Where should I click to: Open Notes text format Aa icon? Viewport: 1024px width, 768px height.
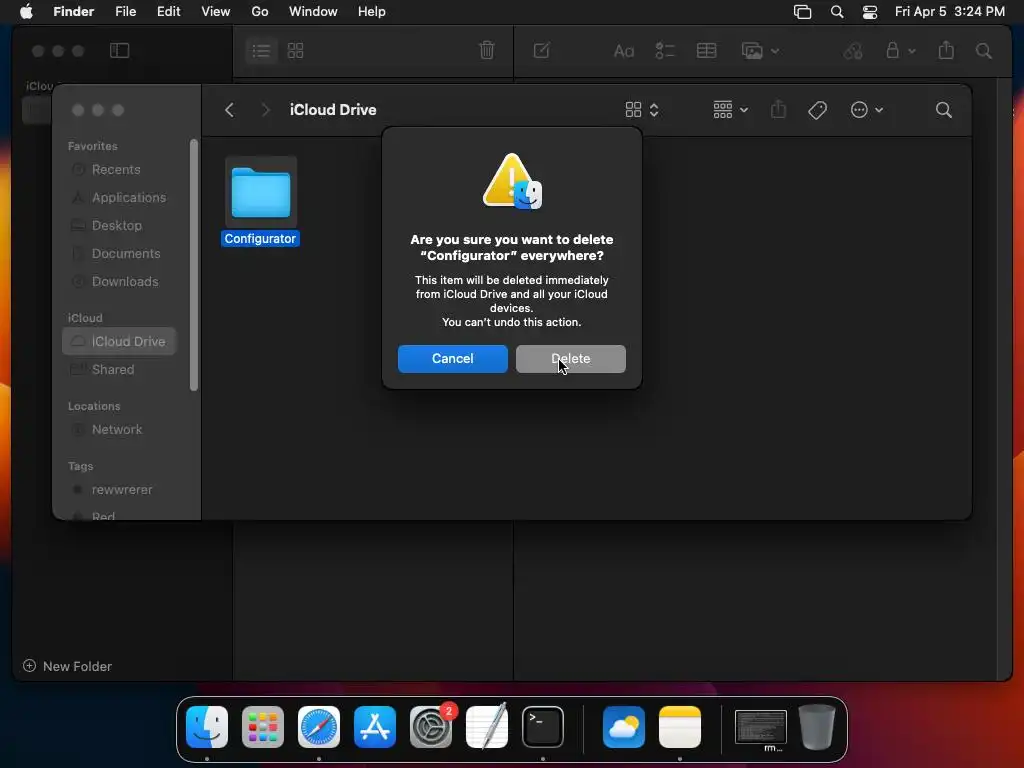(x=624, y=50)
